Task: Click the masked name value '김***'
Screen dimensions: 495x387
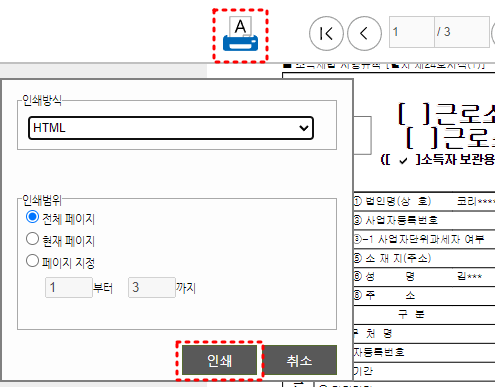Action: [469, 276]
